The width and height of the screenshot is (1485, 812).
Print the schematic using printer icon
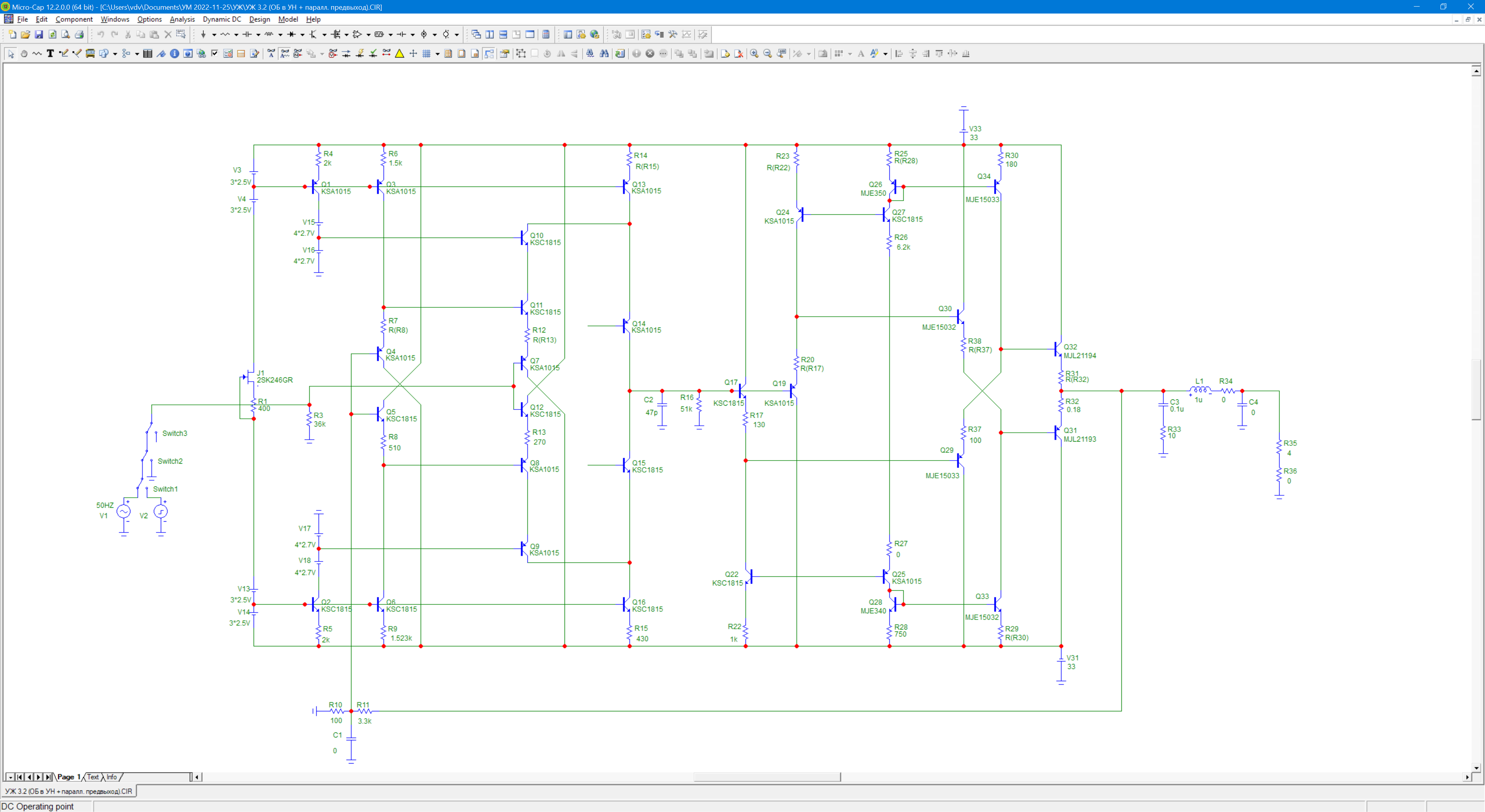tap(79, 34)
